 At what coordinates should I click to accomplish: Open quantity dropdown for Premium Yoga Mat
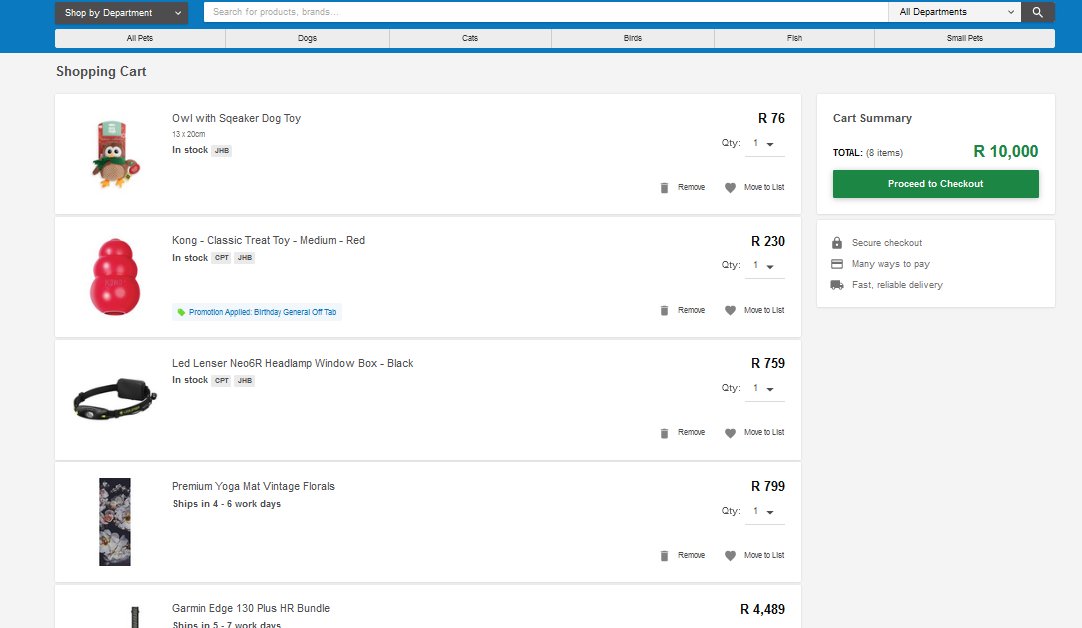pos(764,511)
